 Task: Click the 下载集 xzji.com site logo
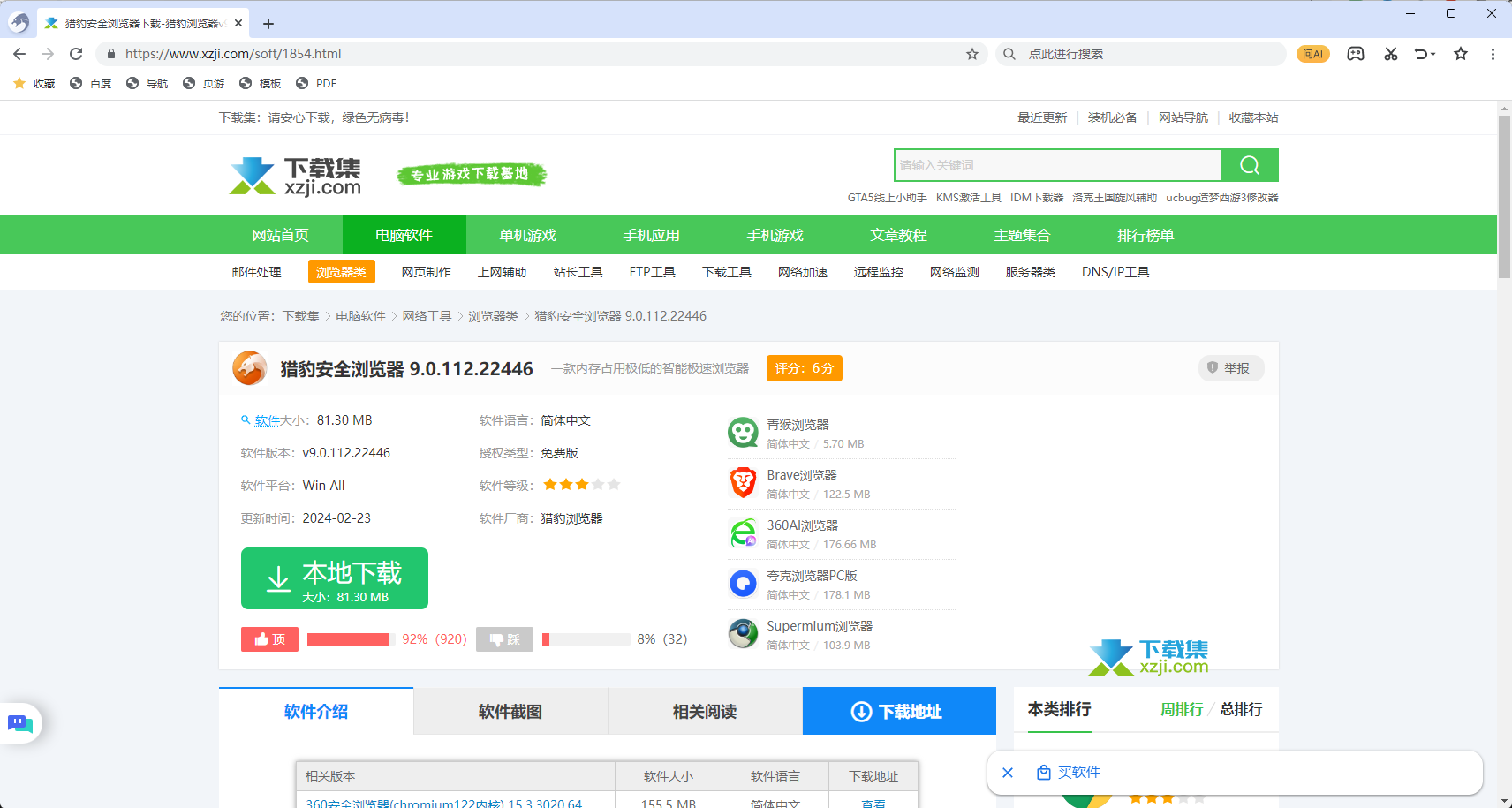pyautogui.click(x=295, y=176)
